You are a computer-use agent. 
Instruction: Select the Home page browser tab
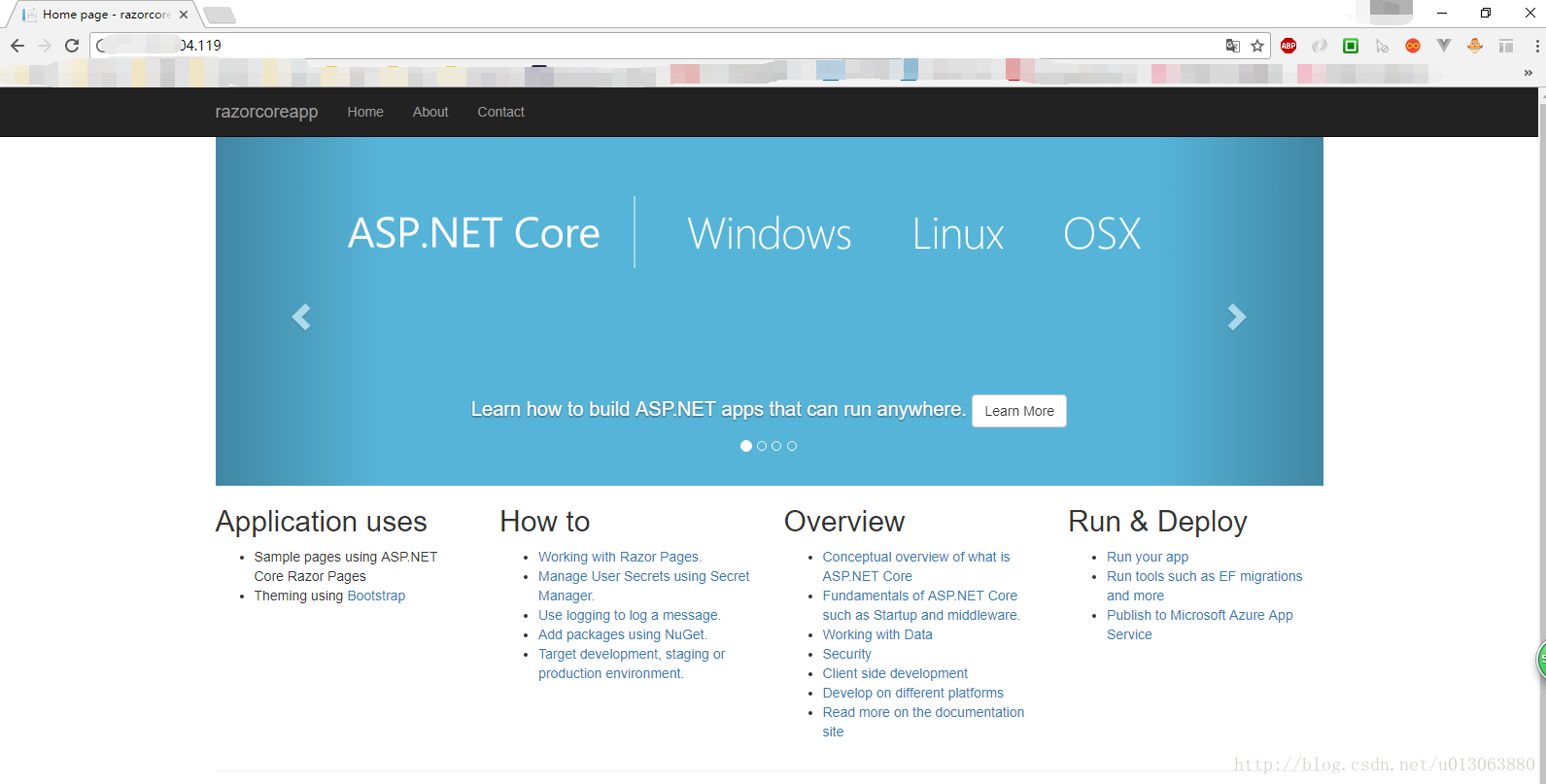pyautogui.click(x=105, y=15)
